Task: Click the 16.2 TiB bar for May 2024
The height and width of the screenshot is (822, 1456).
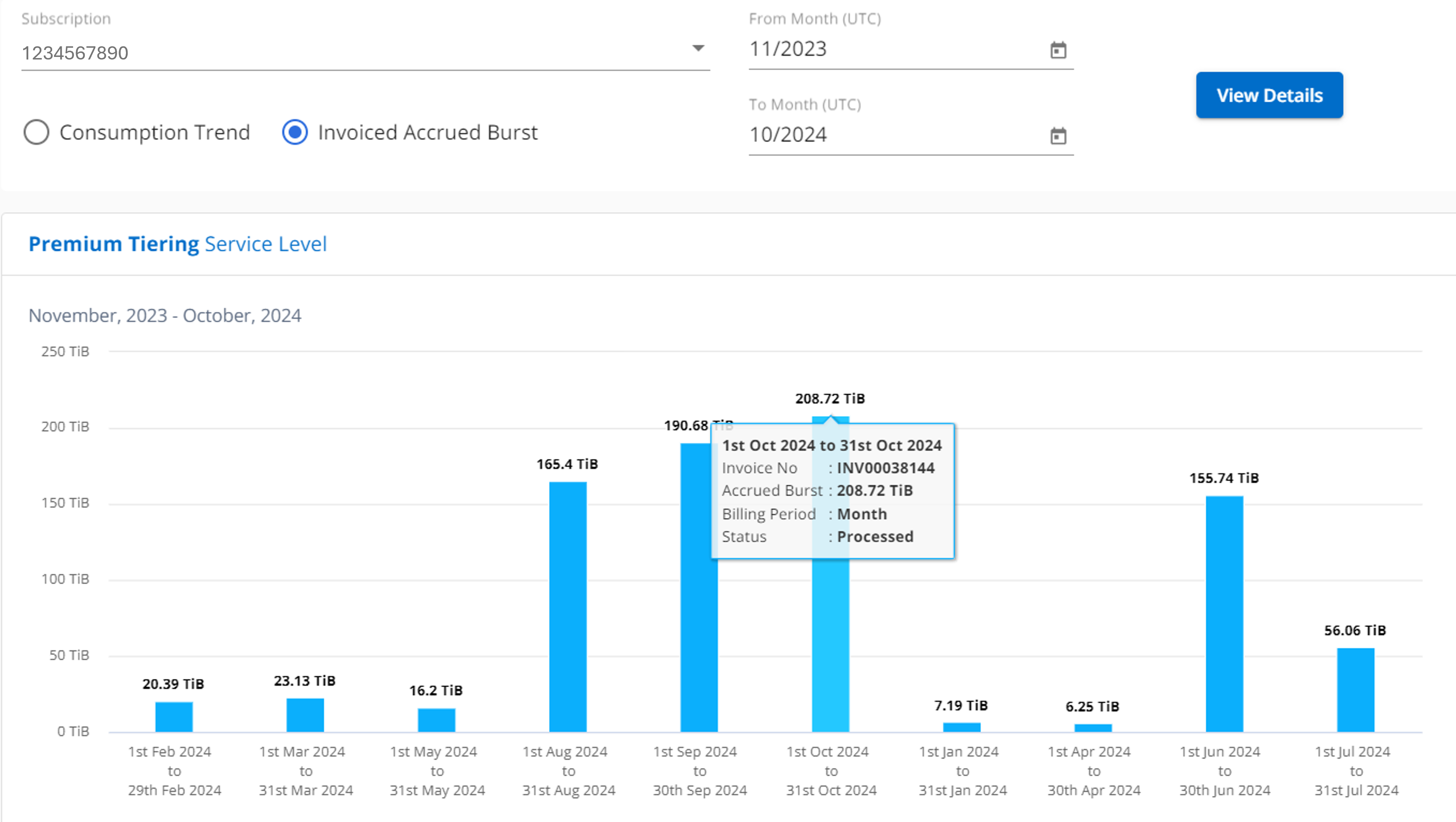Action: pos(436,720)
